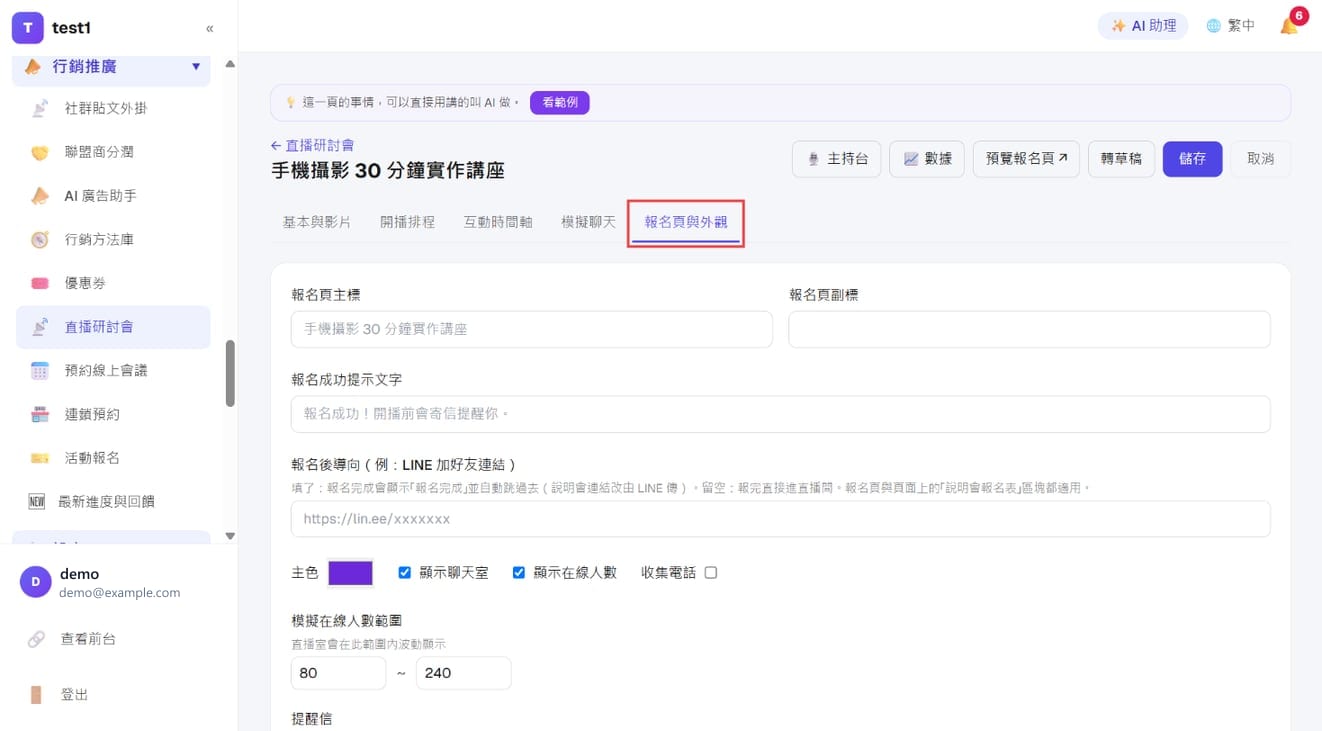Open the 主色 purple color swatch
This screenshot has height=731, width=1322.
tap(351, 573)
